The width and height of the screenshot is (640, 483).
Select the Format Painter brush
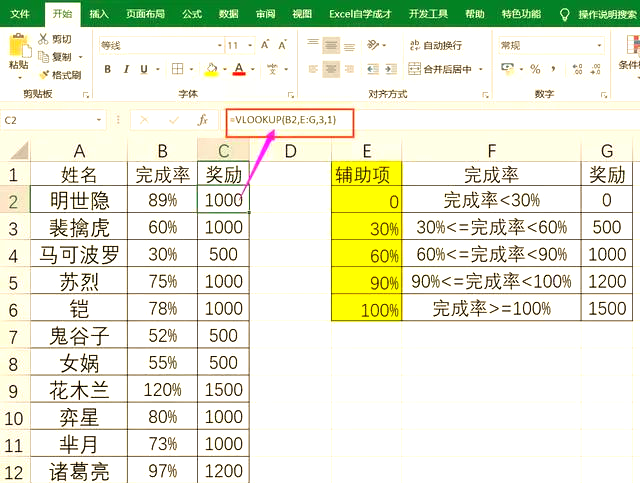[44, 75]
